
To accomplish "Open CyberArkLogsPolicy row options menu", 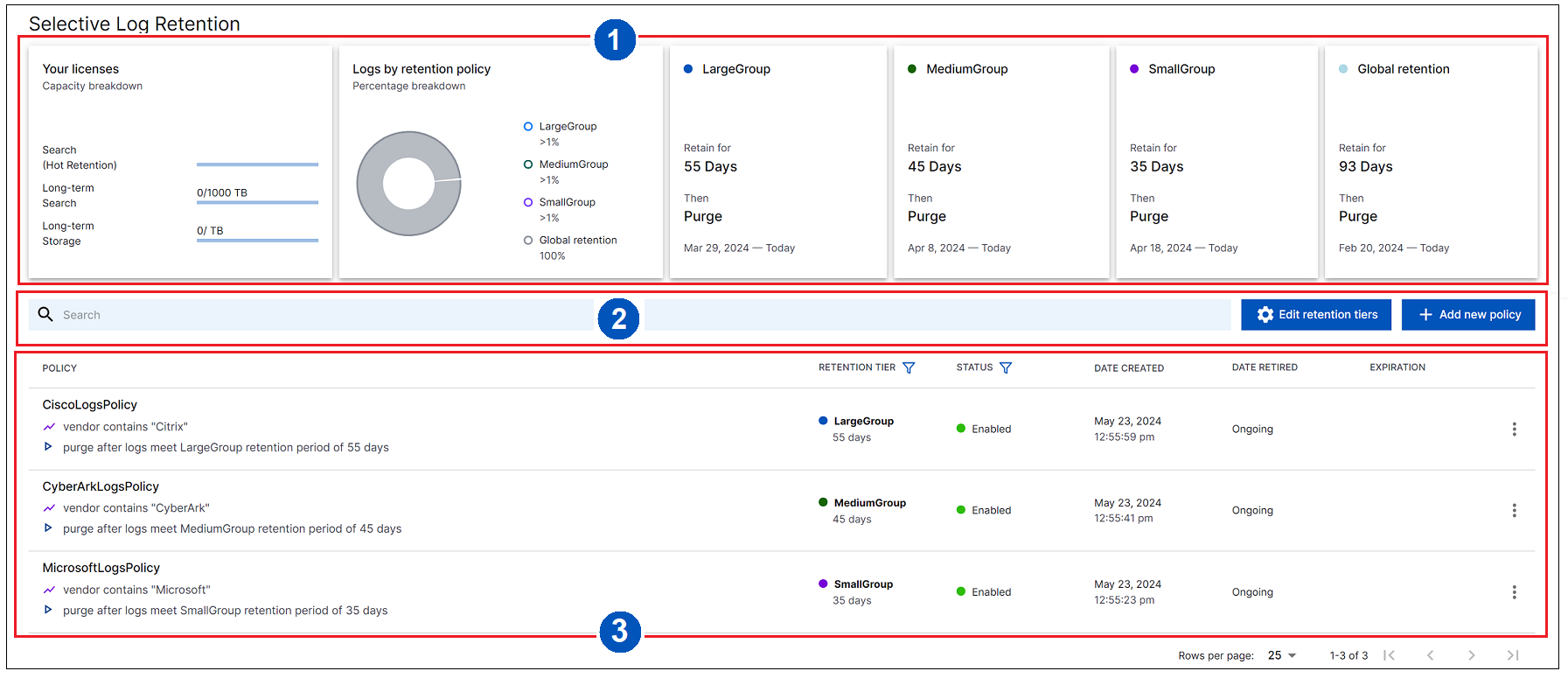I will [1514, 511].
